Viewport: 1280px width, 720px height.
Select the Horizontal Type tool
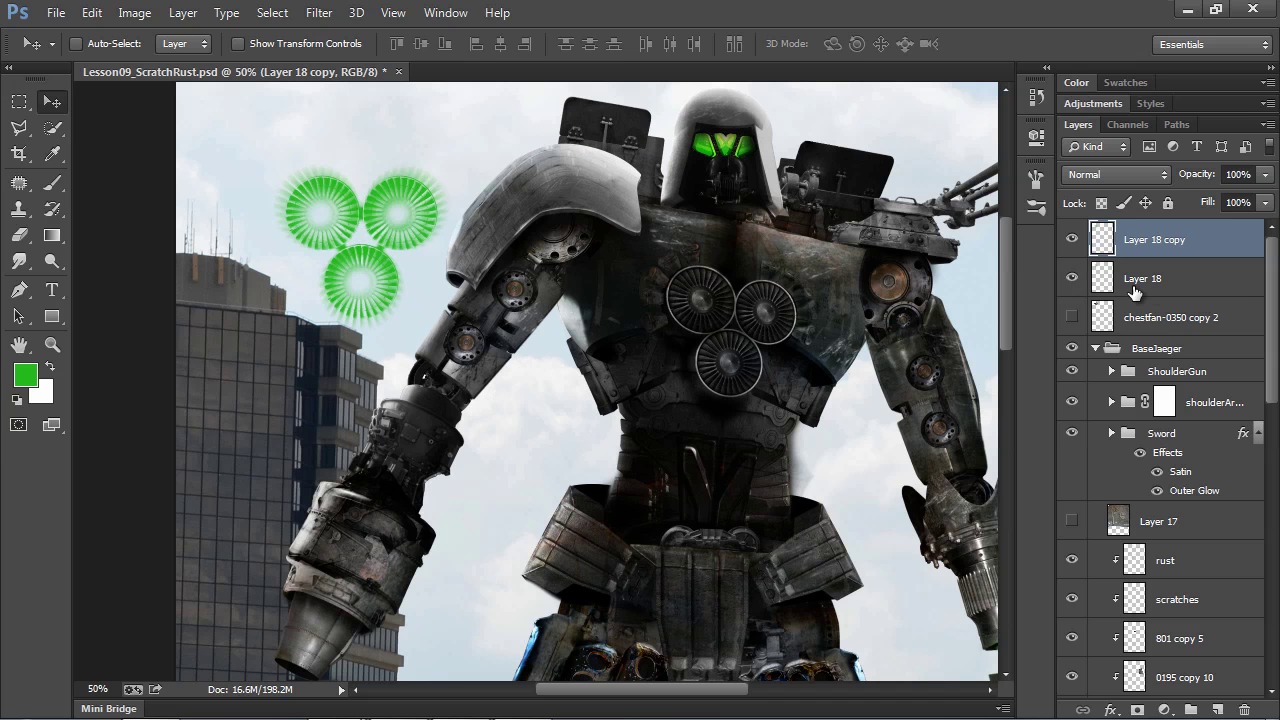click(52, 290)
